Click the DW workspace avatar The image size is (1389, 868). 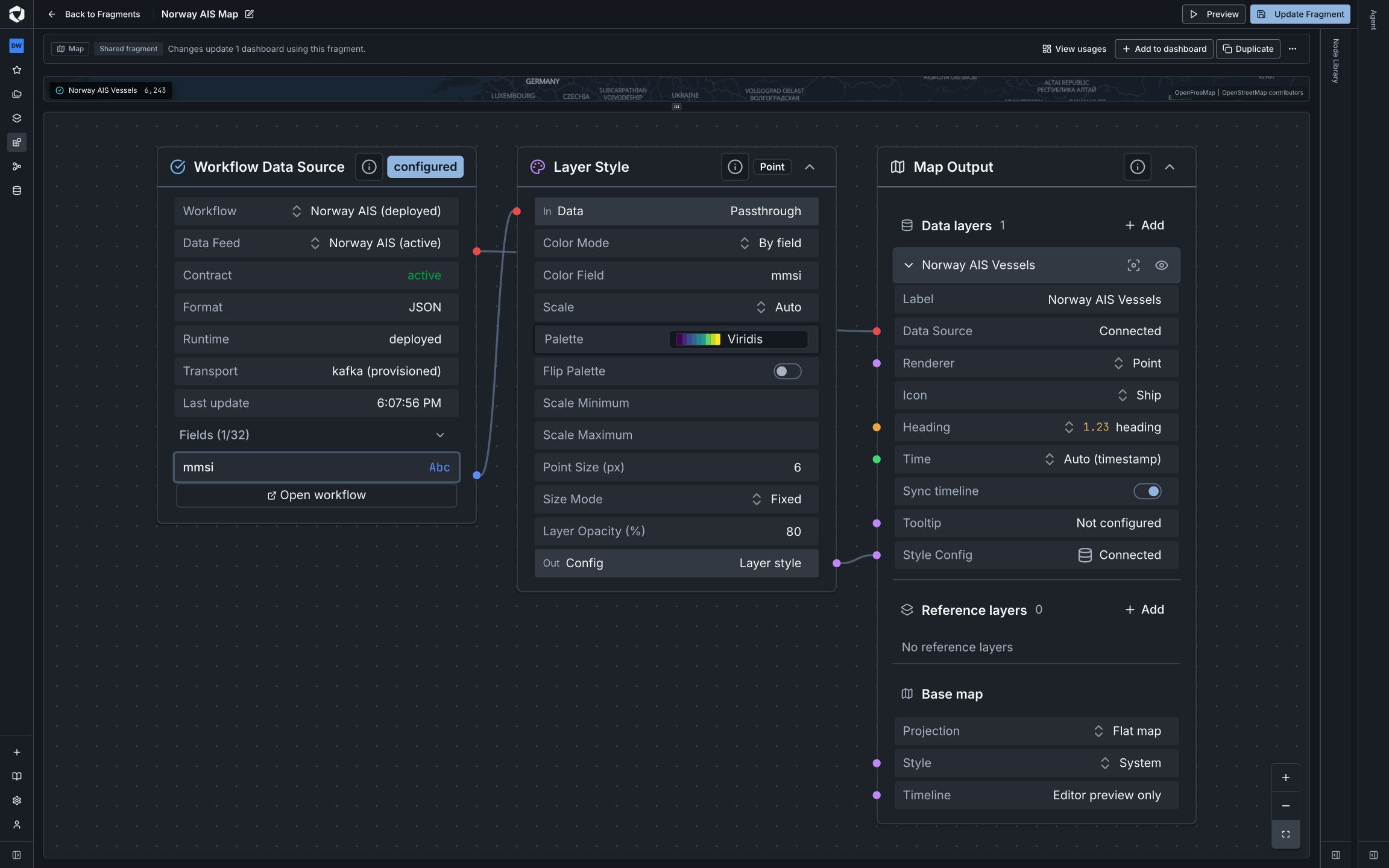pos(17,46)
